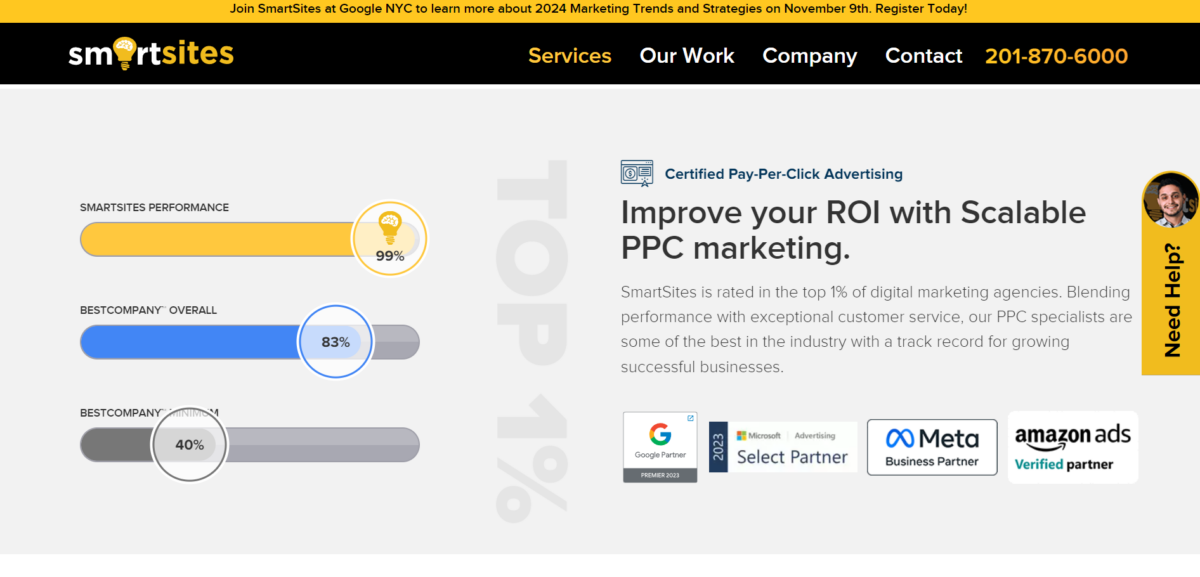Open the Meta Business Partner badge
This screenshot has width=1200, height=577.
click(932, 447)
